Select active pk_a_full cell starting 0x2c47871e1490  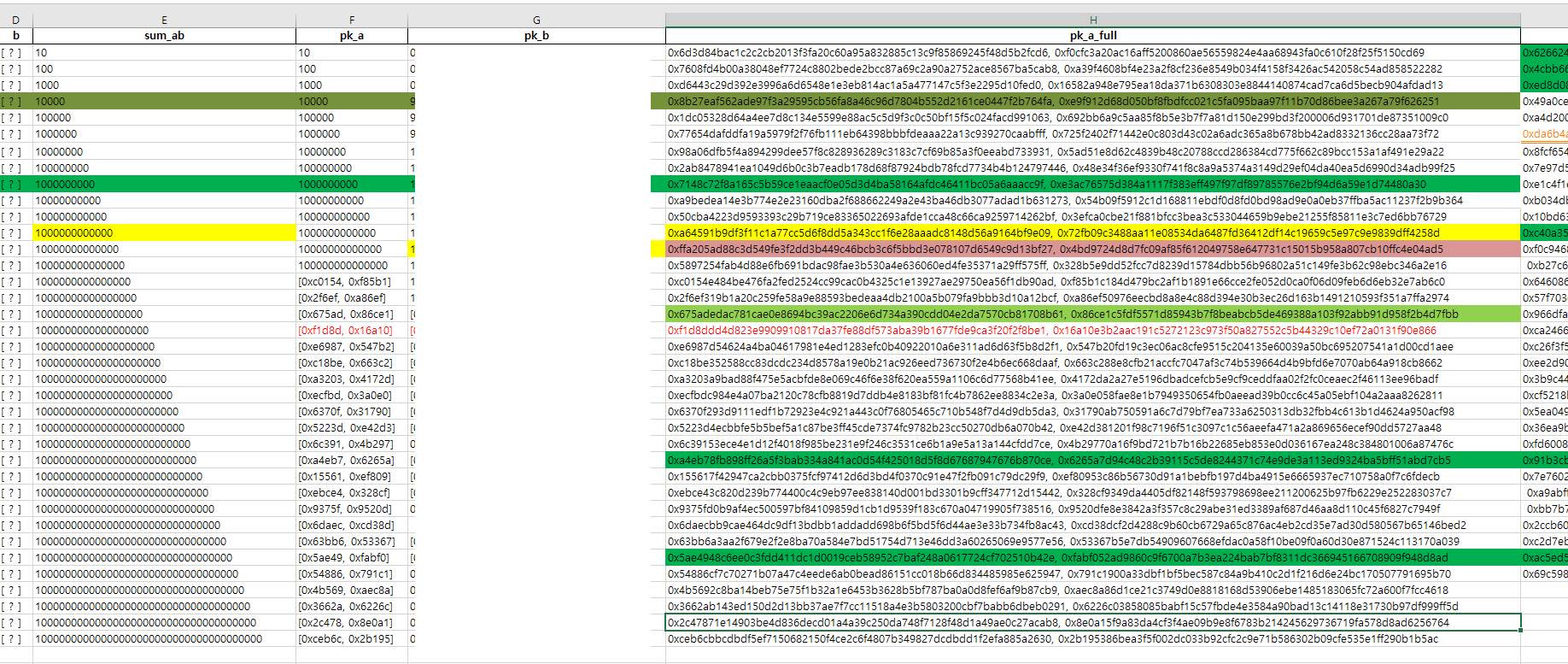point(1093,622)
